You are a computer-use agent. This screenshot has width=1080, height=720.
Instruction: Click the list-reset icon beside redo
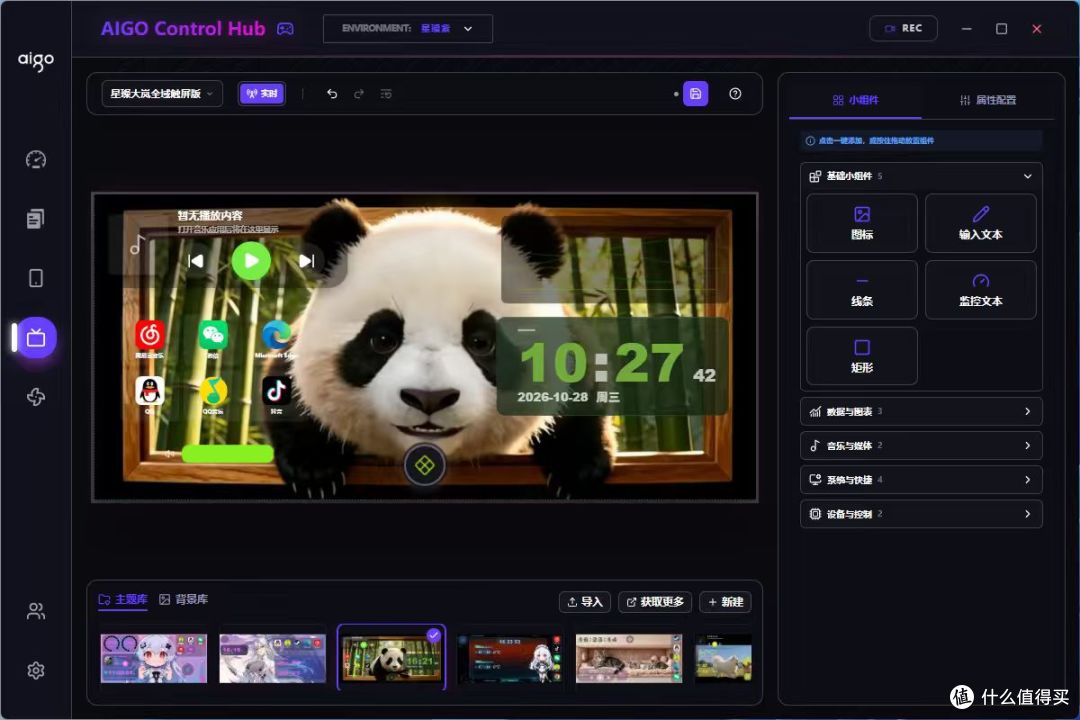pyautogui.click(x=386, y=94)
